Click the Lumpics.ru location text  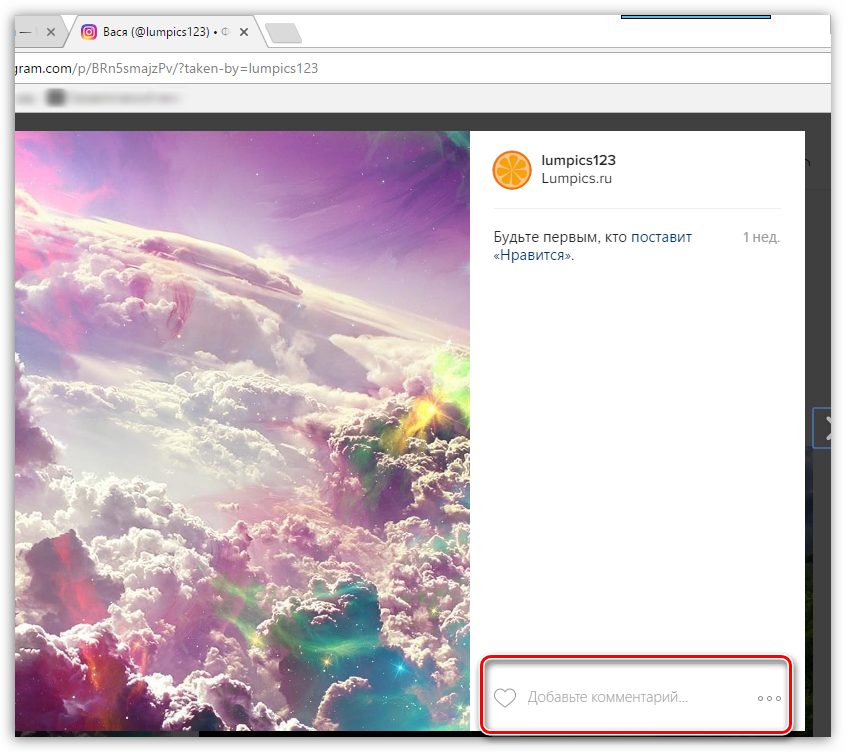pyautogui.click(x=576, y=179)
